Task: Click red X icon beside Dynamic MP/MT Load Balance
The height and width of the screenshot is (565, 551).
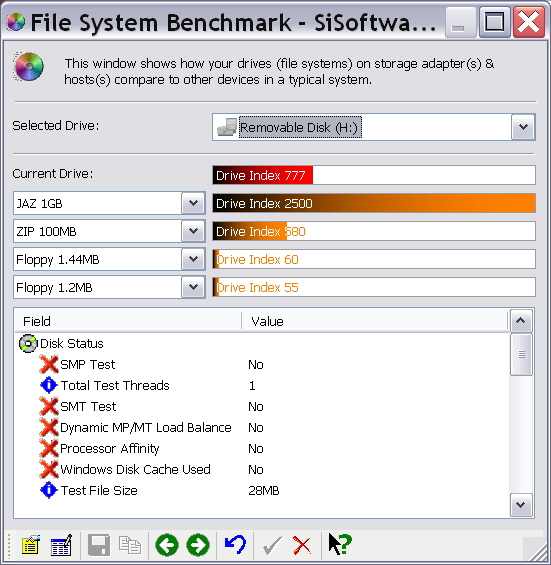Action: pos(49,427)
